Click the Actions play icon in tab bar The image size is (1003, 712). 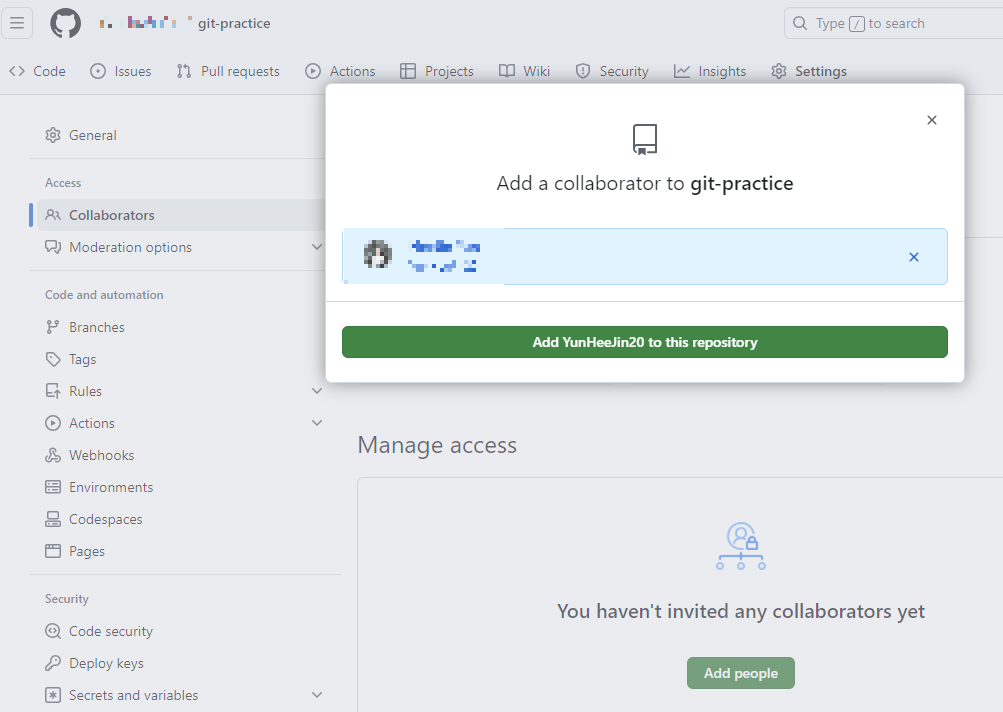313,71
